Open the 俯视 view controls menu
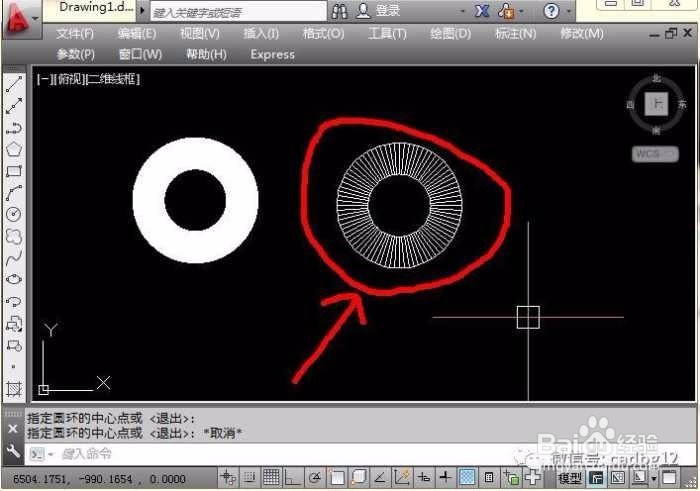 pos(71,79)
